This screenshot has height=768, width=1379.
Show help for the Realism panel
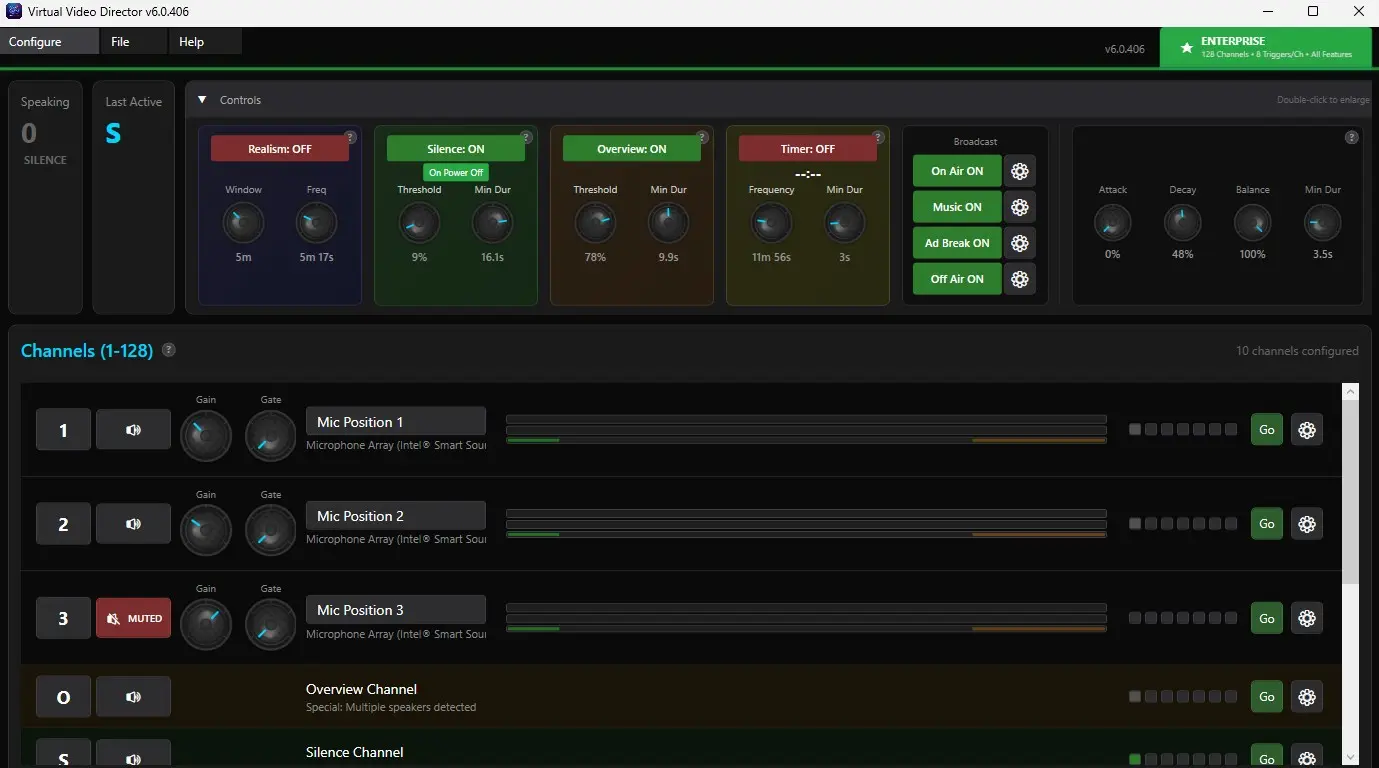tap(350, 137)
